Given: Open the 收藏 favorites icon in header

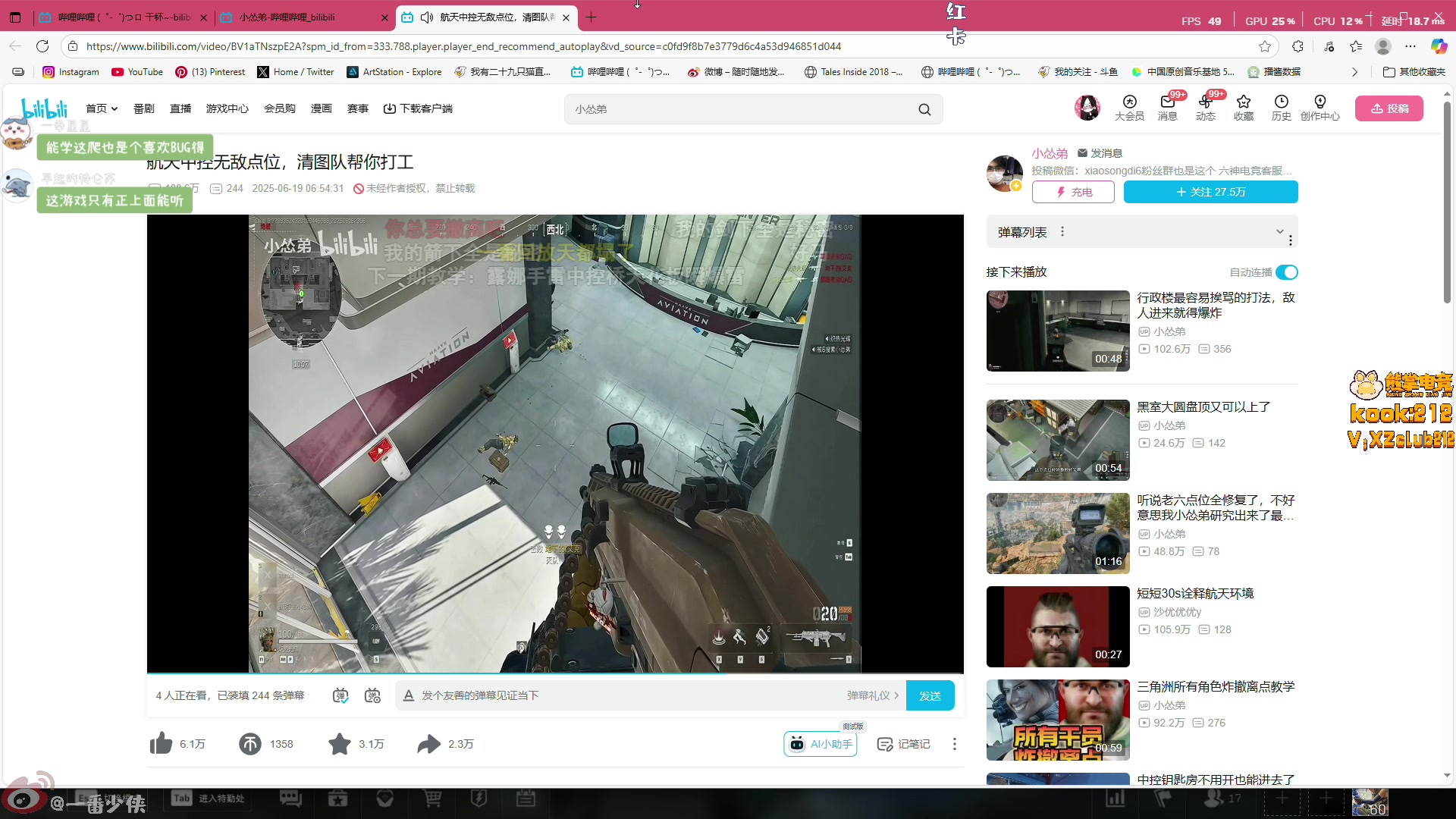Looking at the screenshot, I should 1244,108.
